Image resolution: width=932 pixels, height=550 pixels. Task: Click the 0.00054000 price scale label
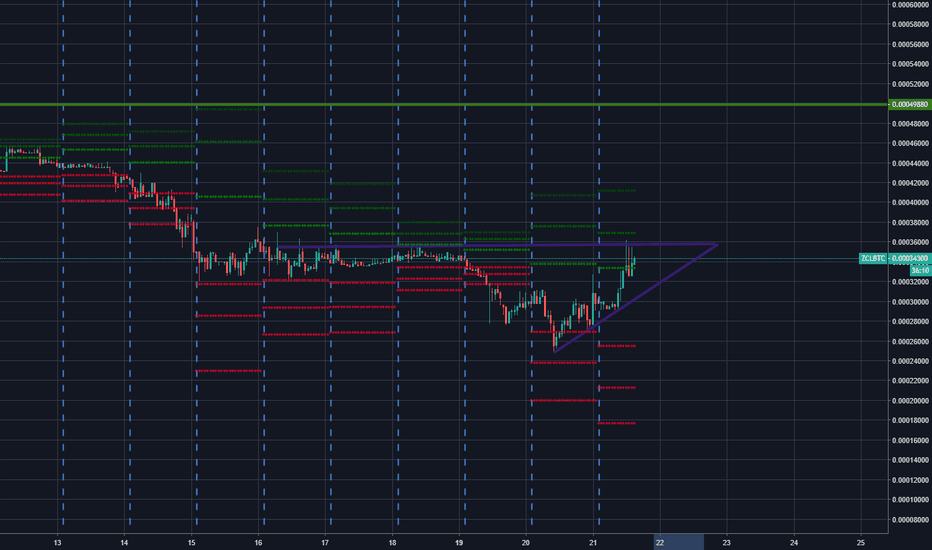coord(911,64)
